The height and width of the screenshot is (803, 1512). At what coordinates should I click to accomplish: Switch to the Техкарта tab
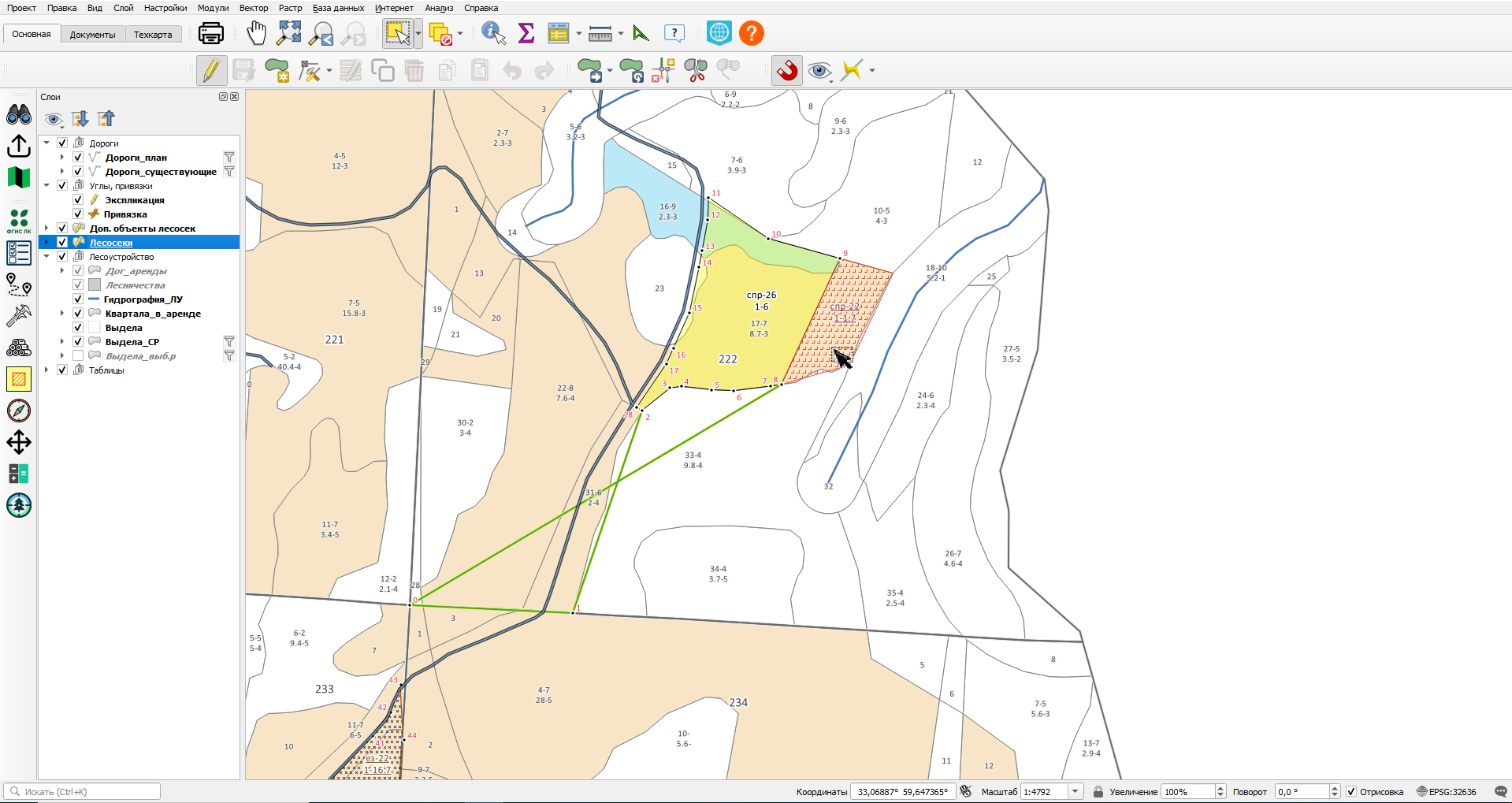153,35
